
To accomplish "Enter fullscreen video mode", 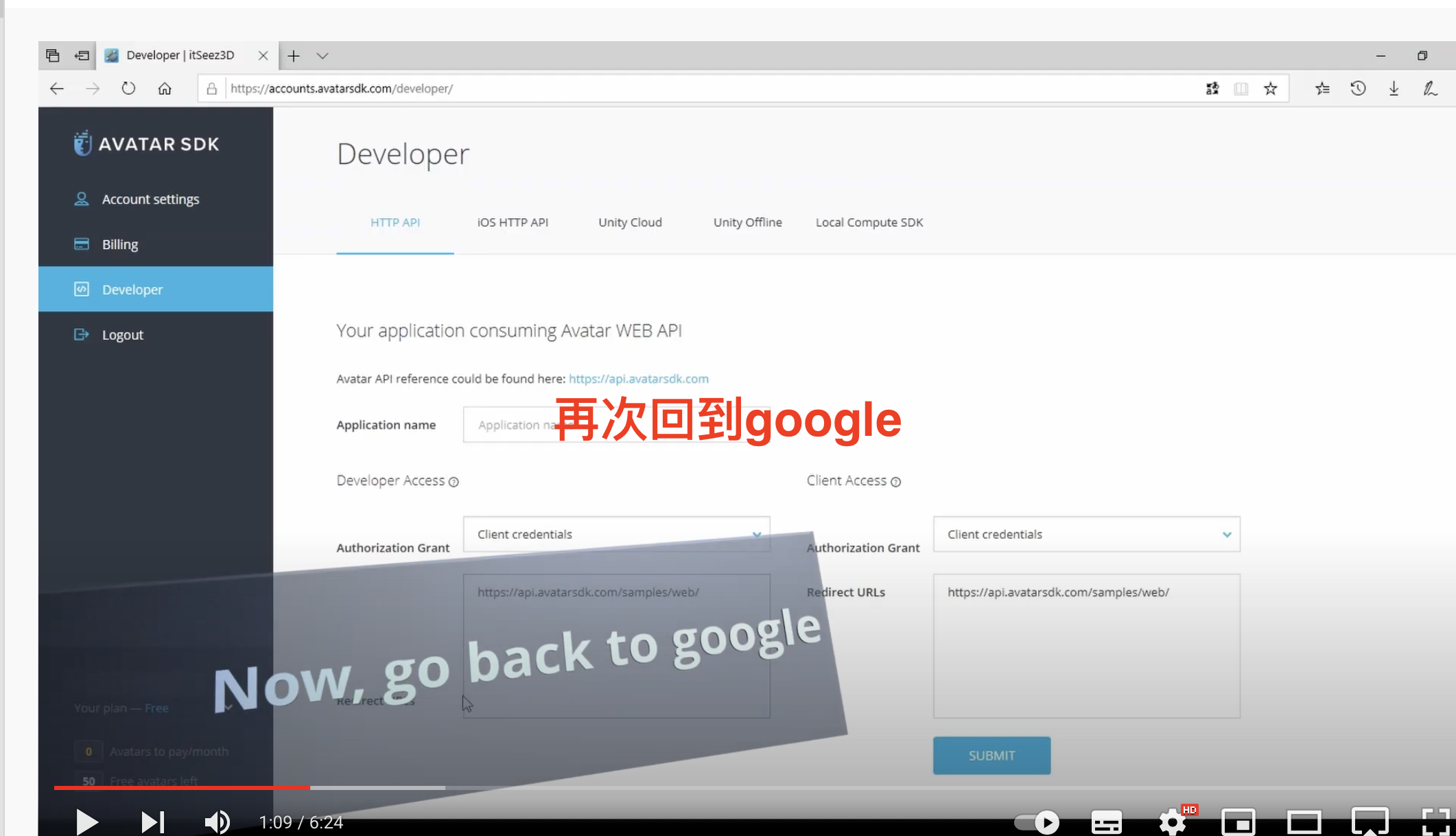I will click(1435, 822).
